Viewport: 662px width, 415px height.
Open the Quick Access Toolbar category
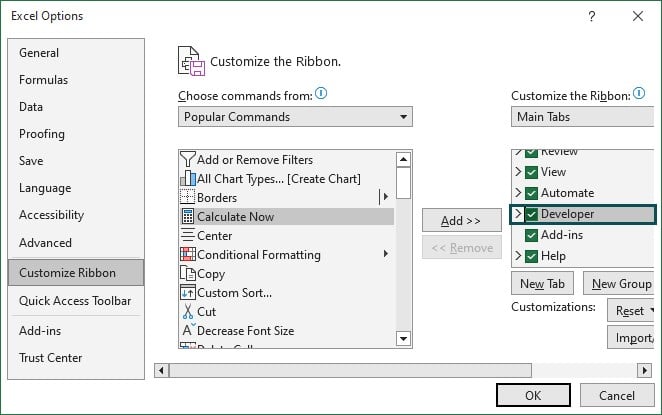76,301
